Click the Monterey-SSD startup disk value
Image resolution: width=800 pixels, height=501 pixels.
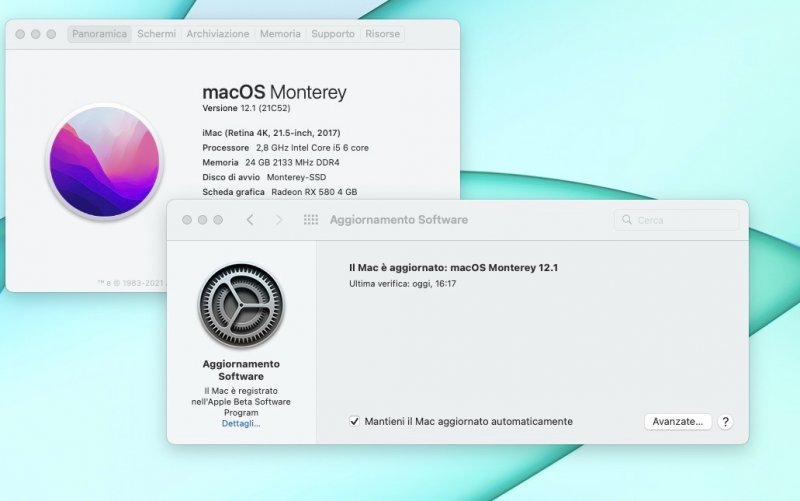(x=296, y=178)
